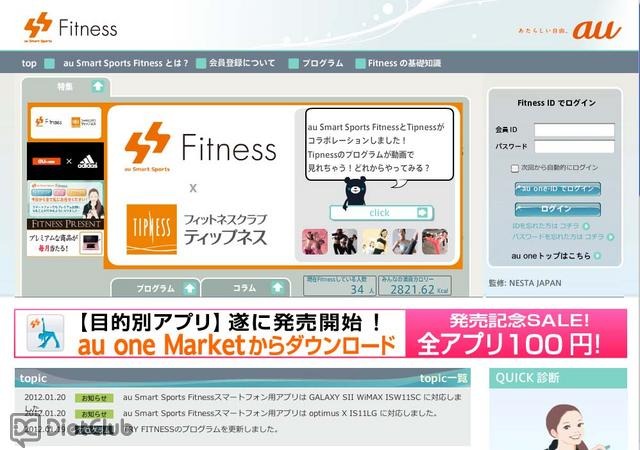The width and height of the screenshot is (640, 450).
Task: Open the top navigation item
Action: click(x=29, y=63)
